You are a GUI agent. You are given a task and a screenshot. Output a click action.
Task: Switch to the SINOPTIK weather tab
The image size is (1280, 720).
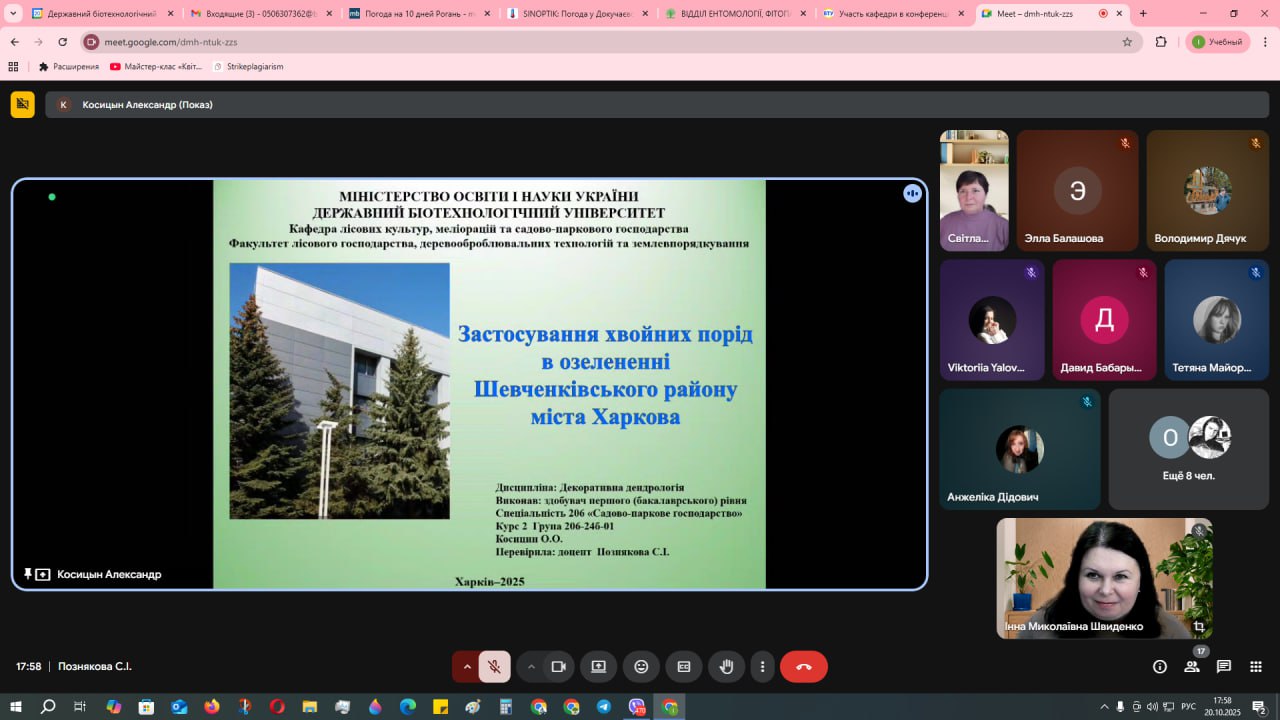[x=575, y=14]
